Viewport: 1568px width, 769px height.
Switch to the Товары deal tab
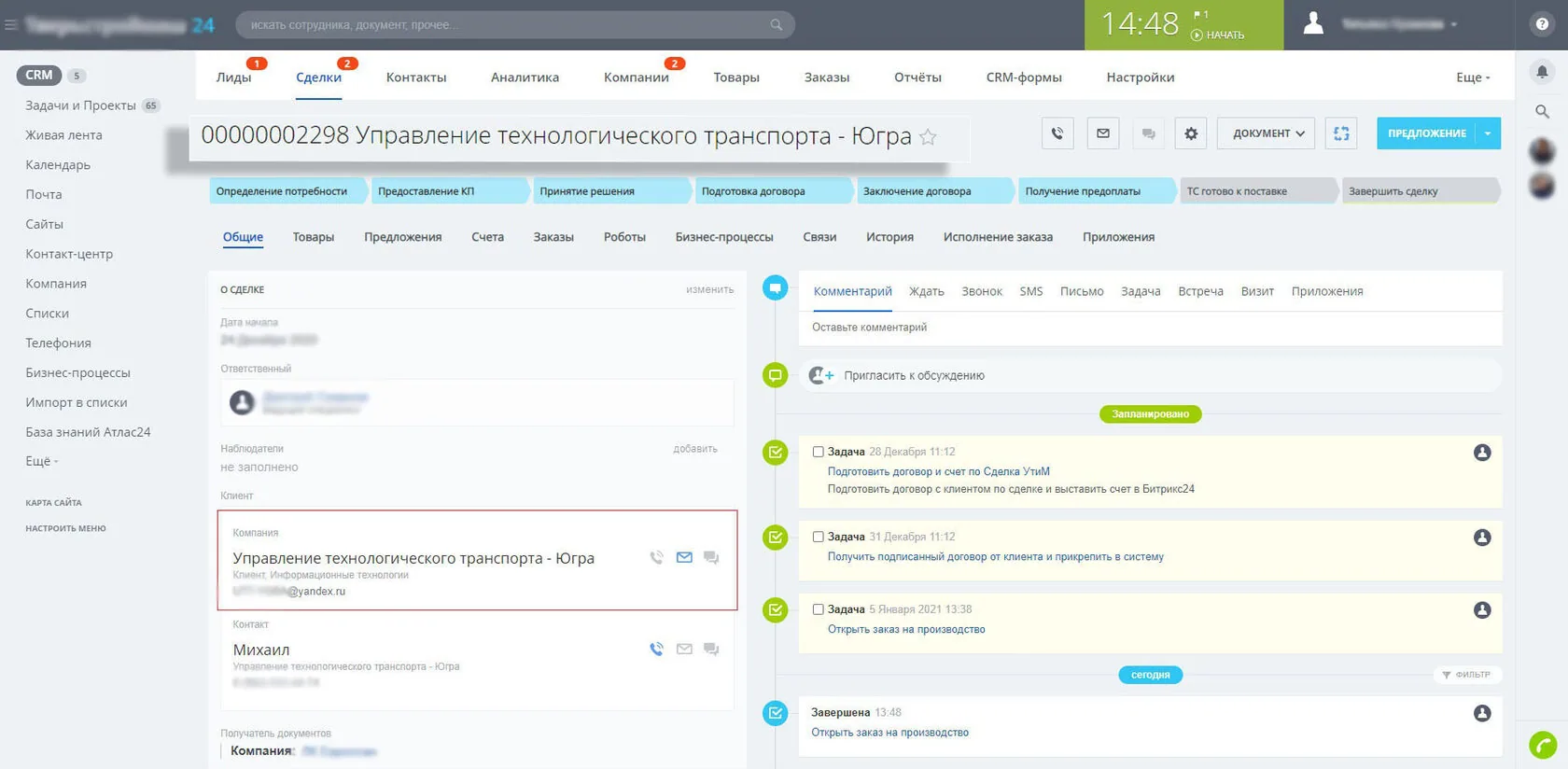point(314,237)
